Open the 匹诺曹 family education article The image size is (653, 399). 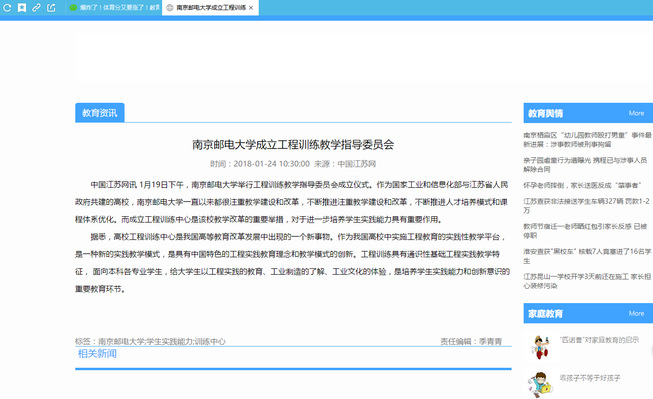coord(599,340)
